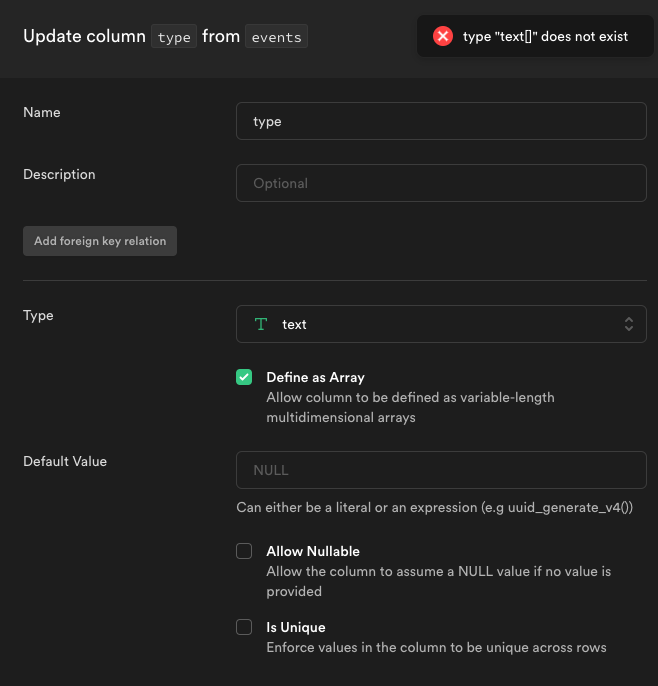658x686 pixels.
Task: Click the uuid_generate_v4 hint text
Action: pyautogui.click(x=434, y=508)
